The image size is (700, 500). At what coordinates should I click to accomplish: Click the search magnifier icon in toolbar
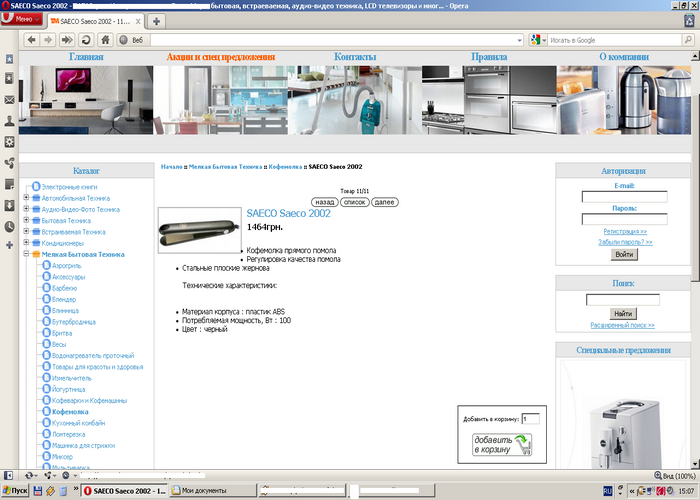tap(688, 40)
